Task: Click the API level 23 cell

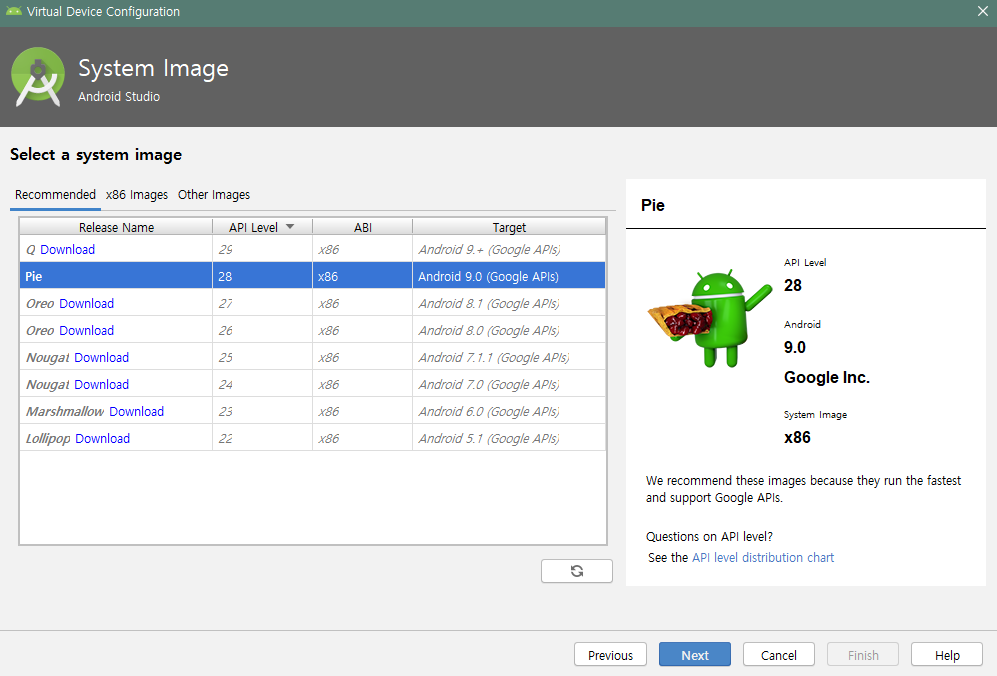Action: 263,411
